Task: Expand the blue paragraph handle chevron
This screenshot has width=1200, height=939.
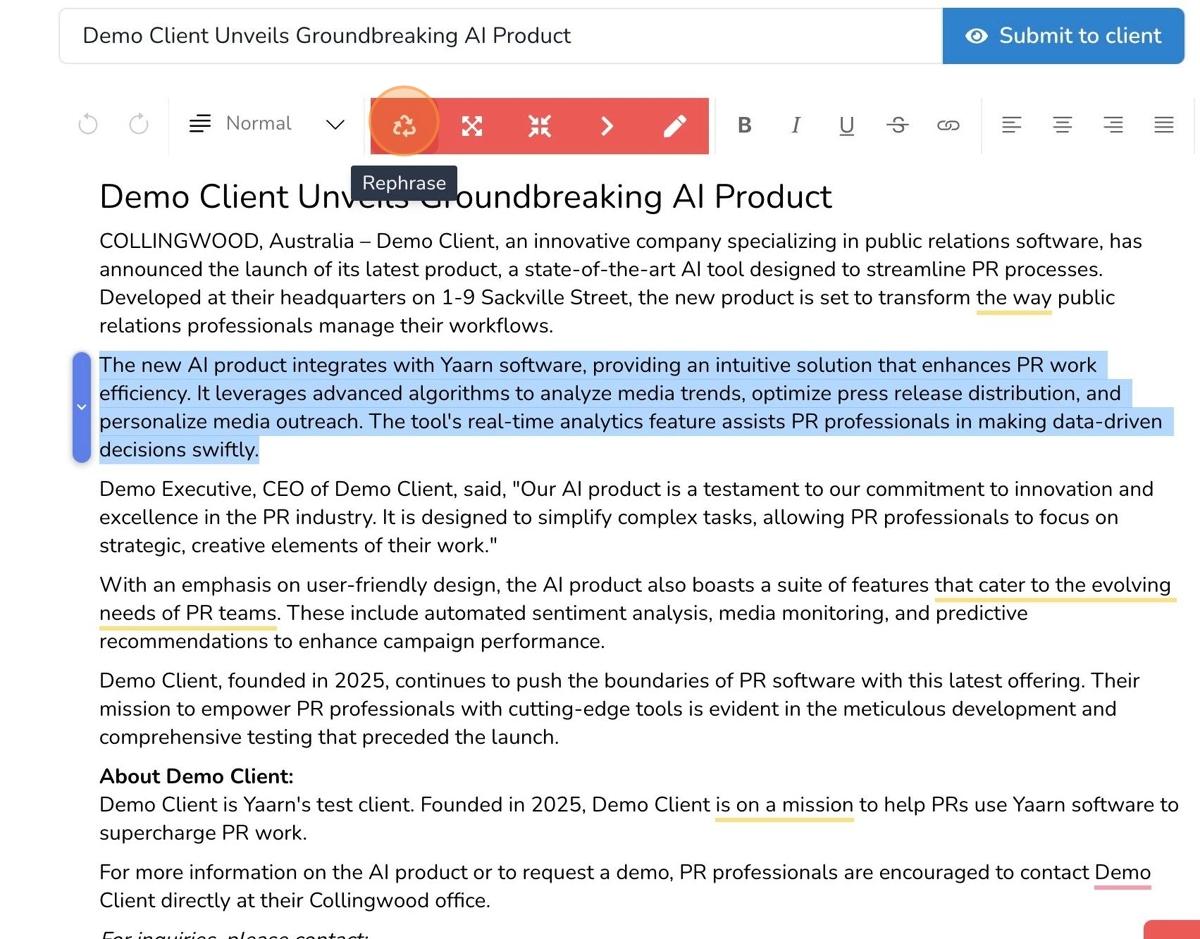Action: click(82, 407)
